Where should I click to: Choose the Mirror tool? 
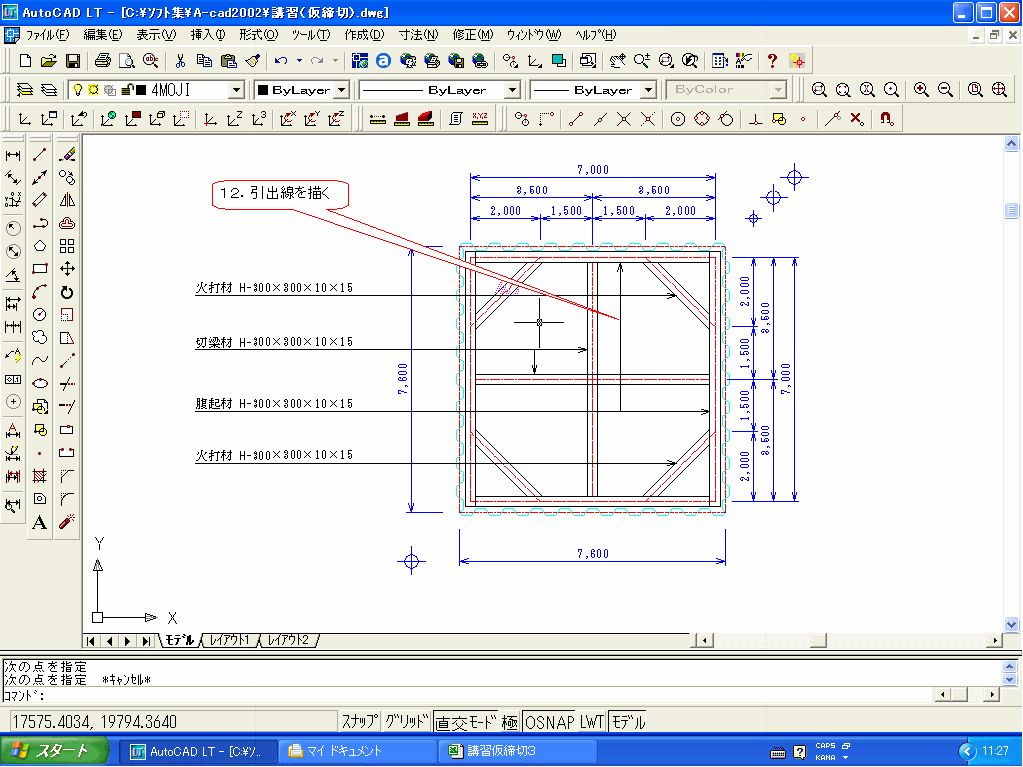pyautogui.click(x=67, y=200)
